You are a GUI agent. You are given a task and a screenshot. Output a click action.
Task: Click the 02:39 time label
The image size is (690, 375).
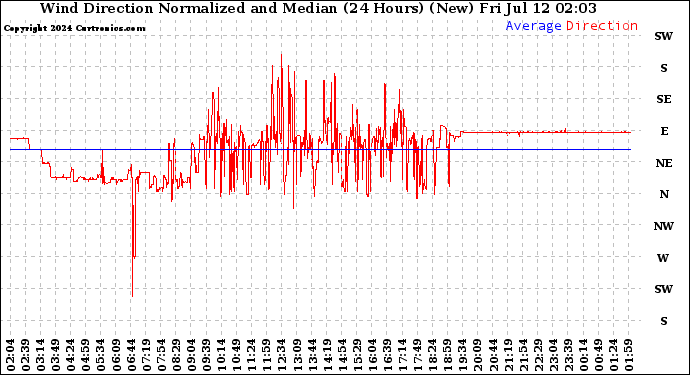(26, 355)
